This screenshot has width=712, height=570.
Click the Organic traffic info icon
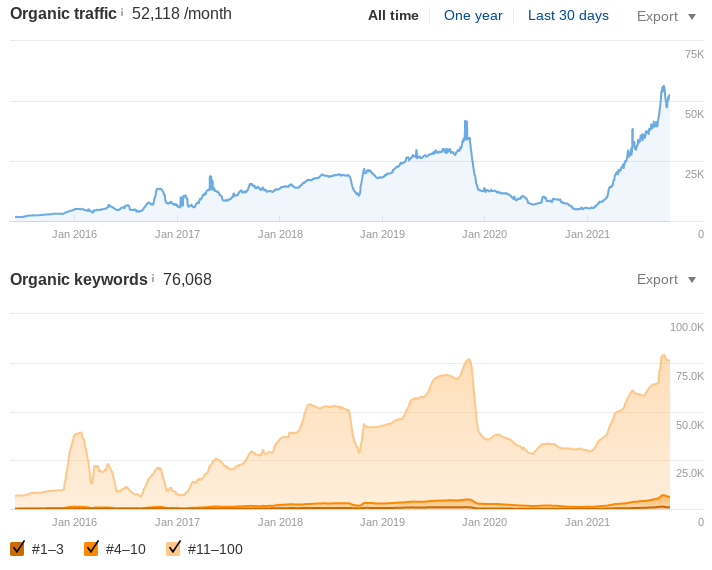(x=122, y=13)
